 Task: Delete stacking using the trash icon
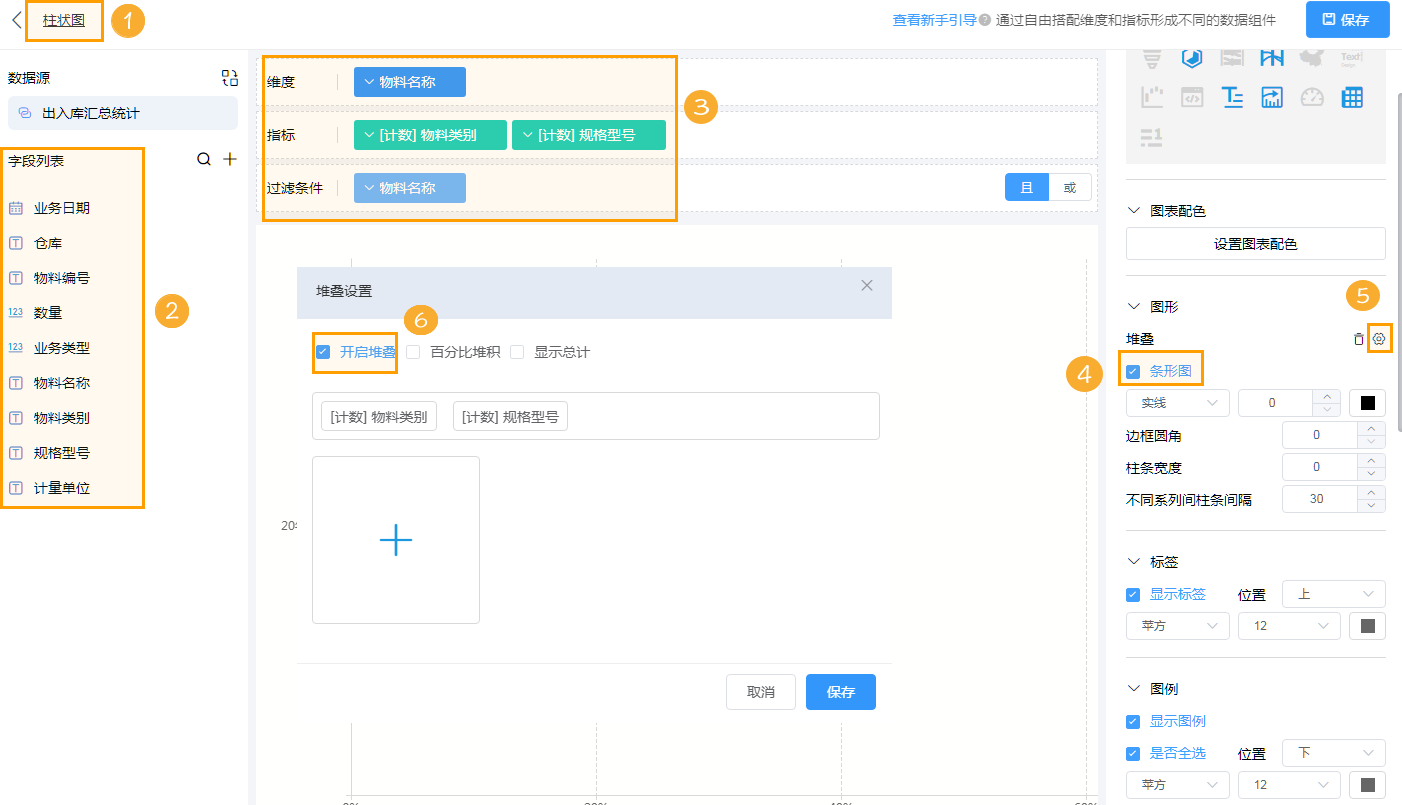pyautogui.click(x=1358, y=338)
